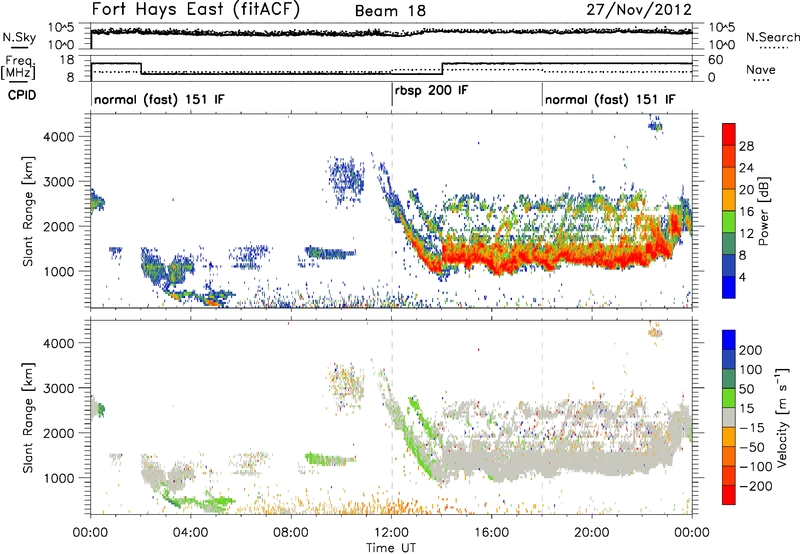
Task: Click the '50' tick on Velocity colorbar
Action: click(746, 389)
